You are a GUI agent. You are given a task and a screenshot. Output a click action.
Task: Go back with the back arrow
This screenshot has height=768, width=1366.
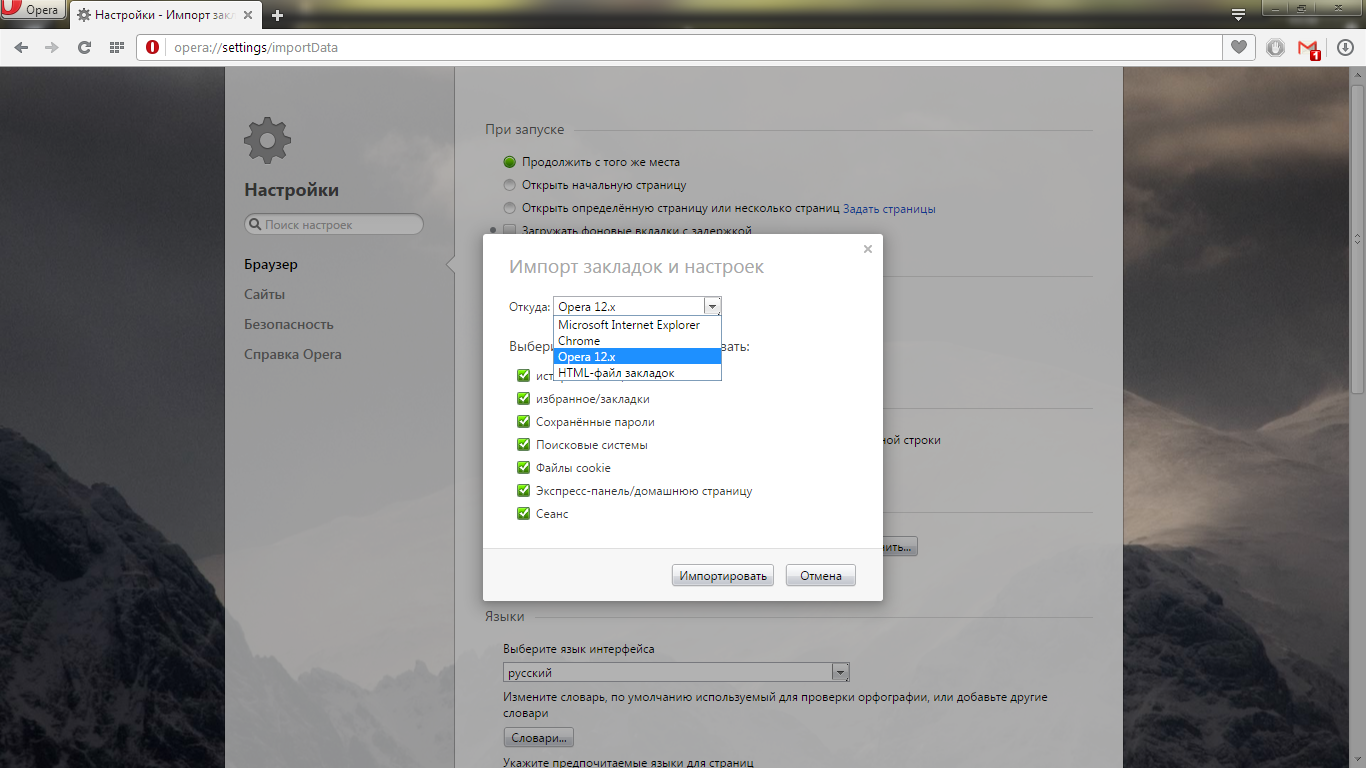22,47
